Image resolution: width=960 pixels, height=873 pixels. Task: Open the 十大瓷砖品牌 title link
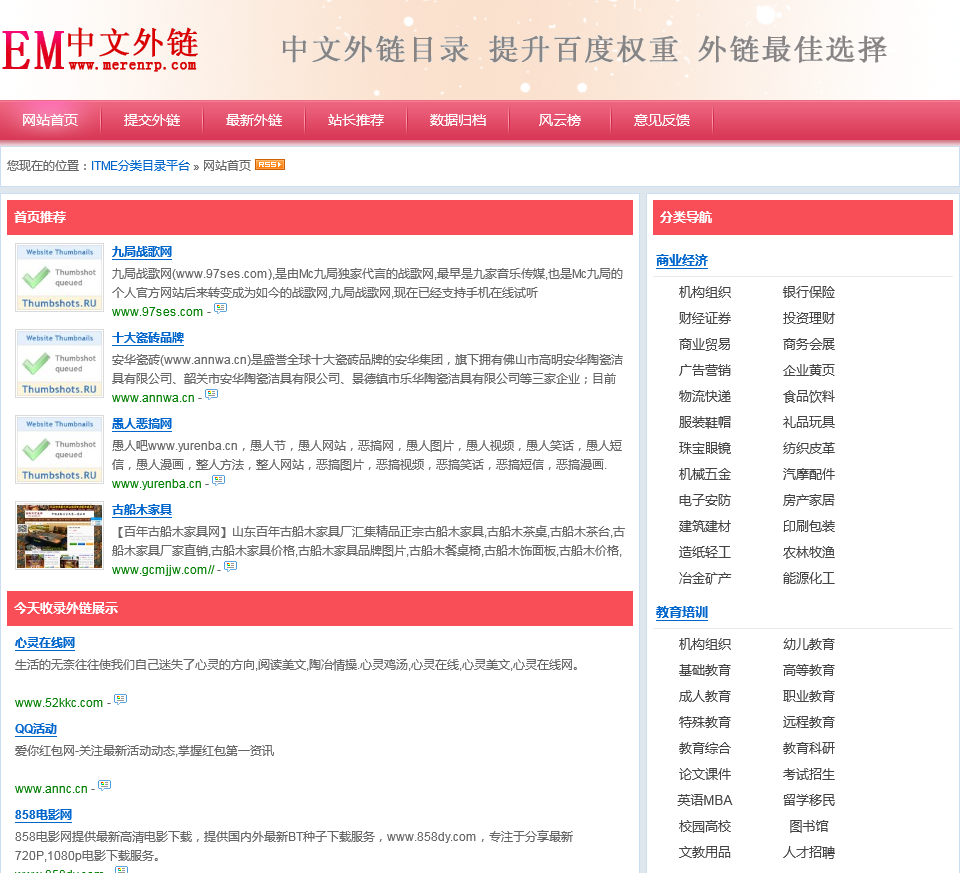(148, 338)
